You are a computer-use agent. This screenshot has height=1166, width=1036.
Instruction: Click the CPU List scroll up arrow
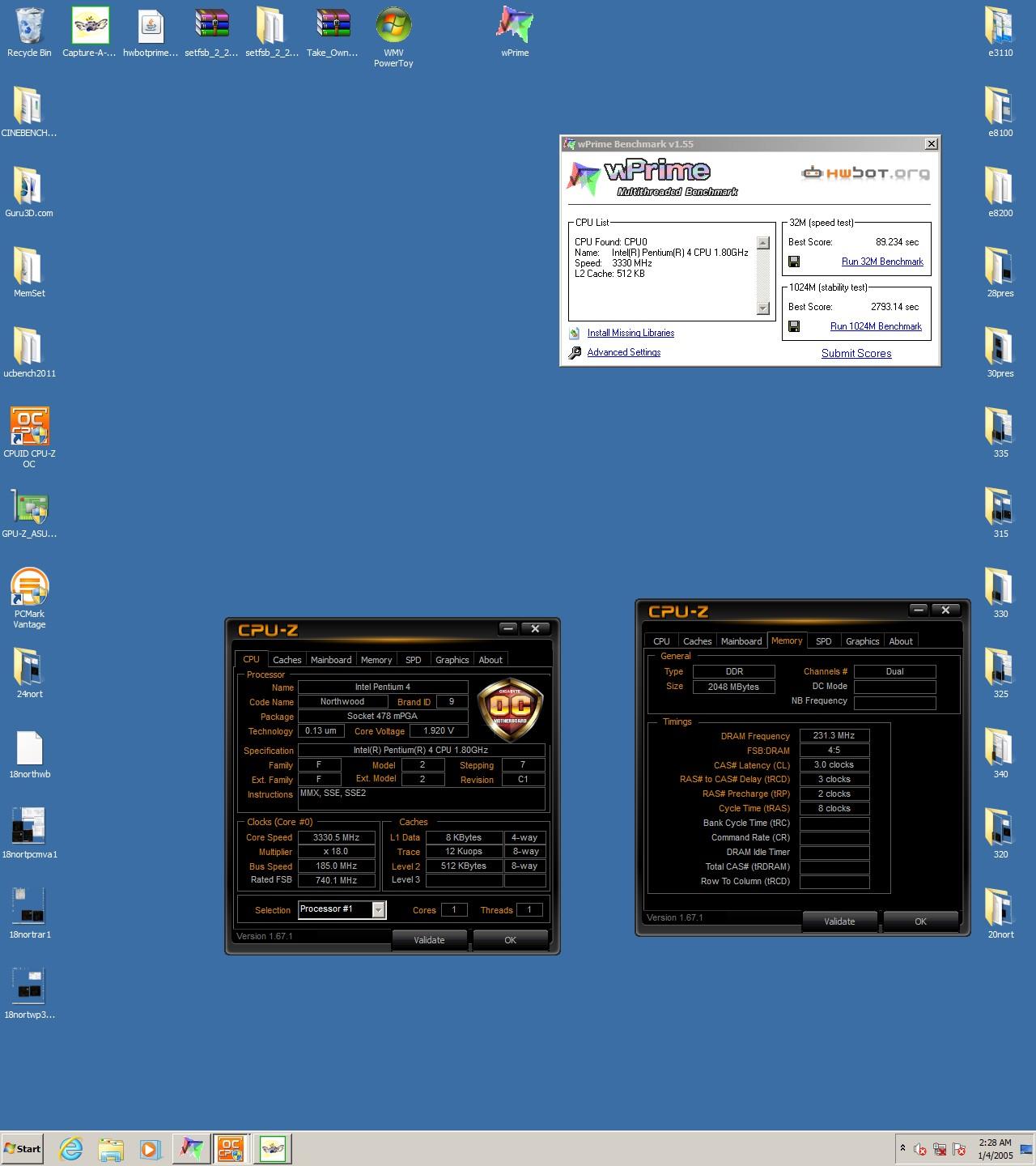[x=762, y=243]
